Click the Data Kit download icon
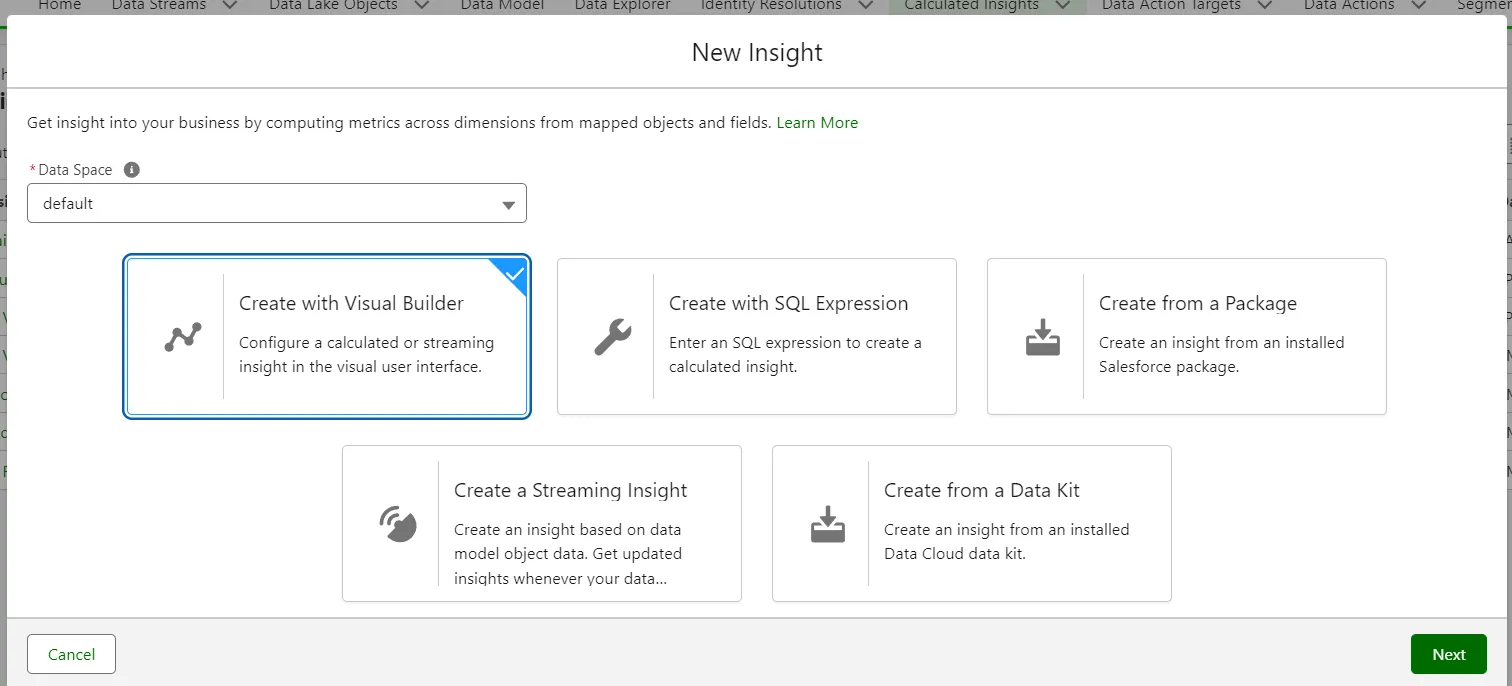Screen dimensions: 1512x686 827,524
